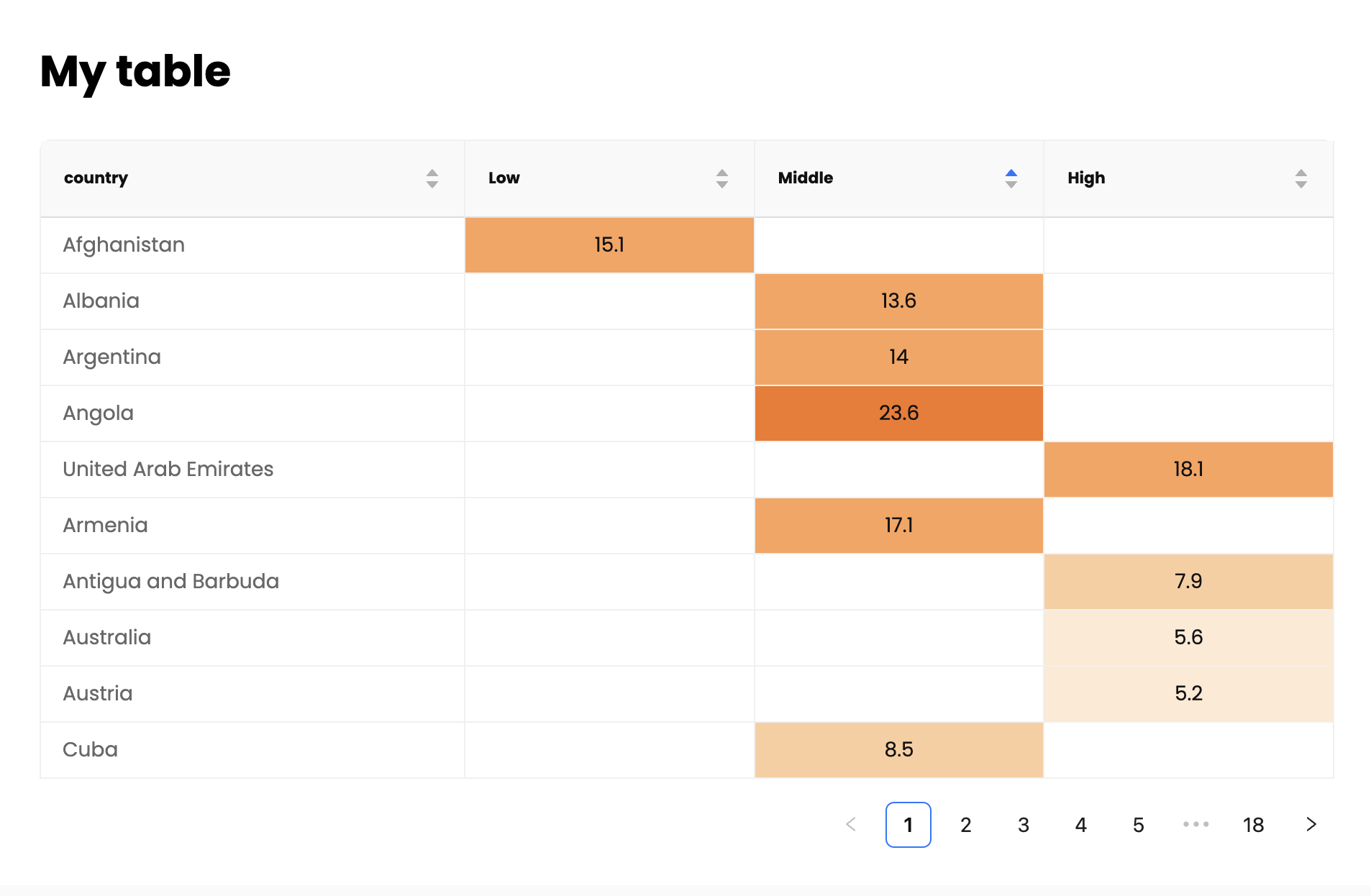Image resolution: width=1371 pixels, height=896 pixels.
Task: Click the Austria 5.2 light cell
Action: point(1188,694)
